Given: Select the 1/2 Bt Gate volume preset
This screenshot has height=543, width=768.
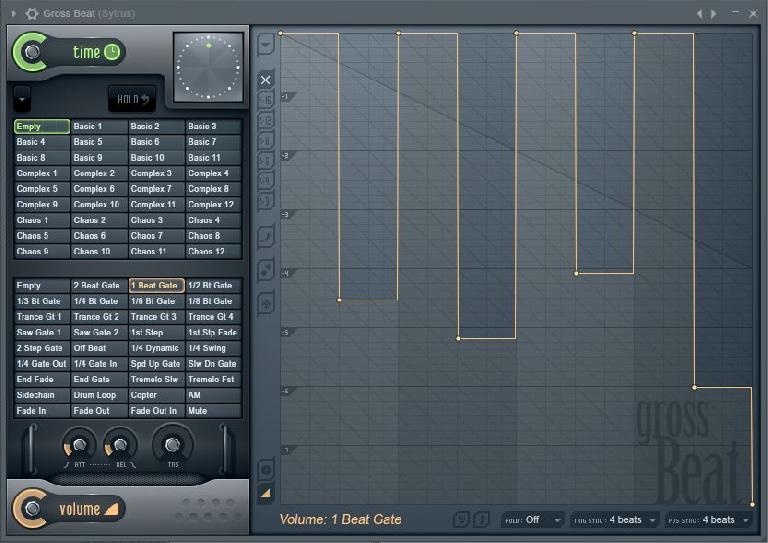Looking at the screenshot, I should click(x=214, y=285).
